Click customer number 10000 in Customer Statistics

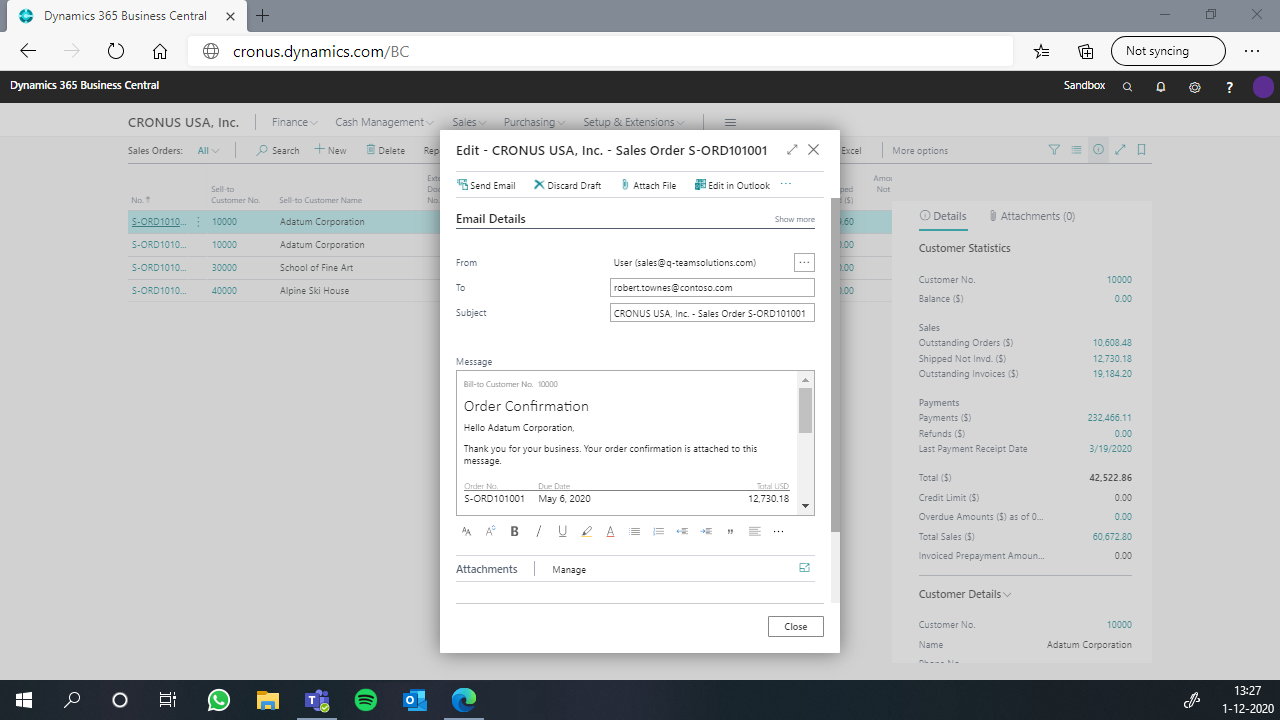1119,280
